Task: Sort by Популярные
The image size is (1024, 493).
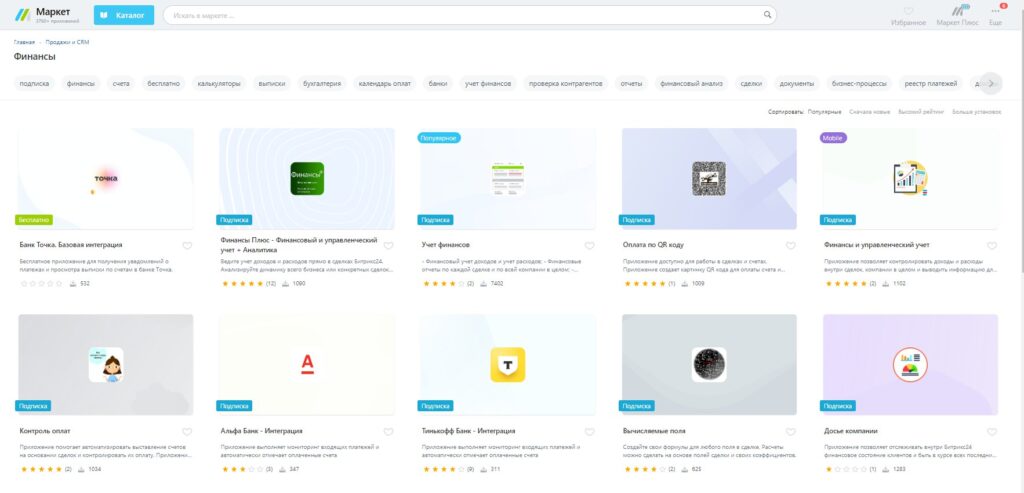Action: 824,112
